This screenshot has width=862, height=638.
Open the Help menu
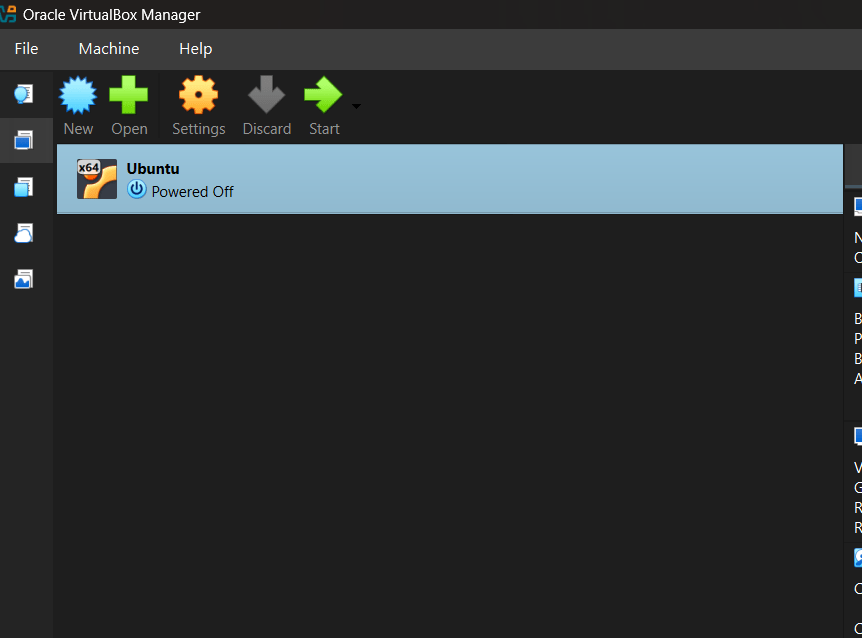[x=195, y=49]
